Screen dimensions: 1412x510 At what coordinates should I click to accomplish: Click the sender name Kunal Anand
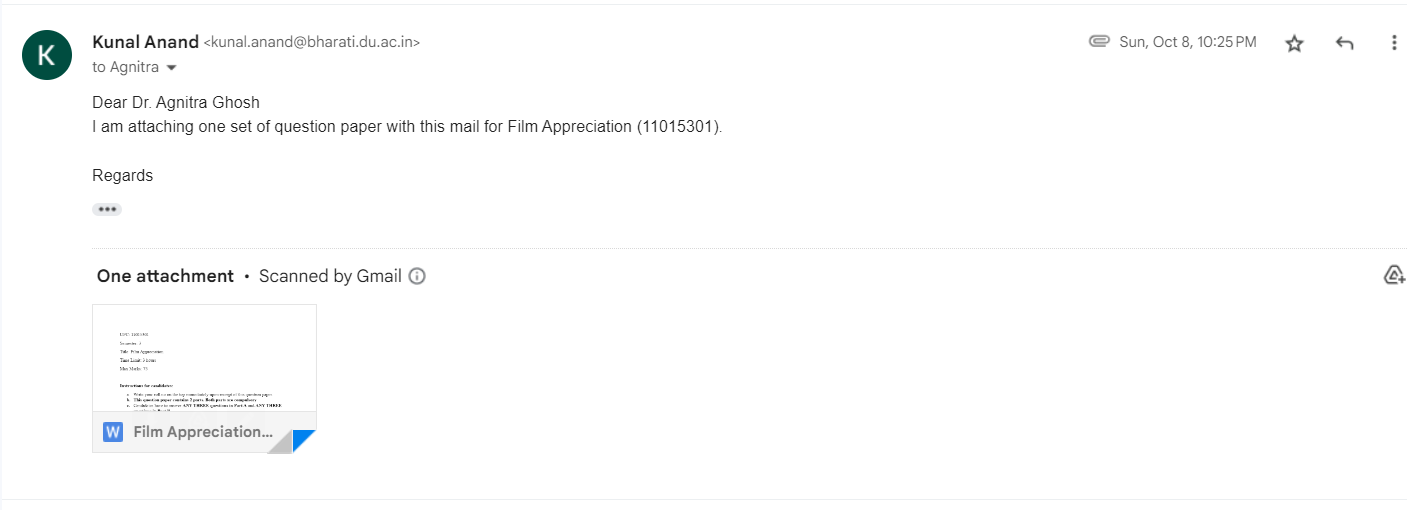[x=145, y=42]
